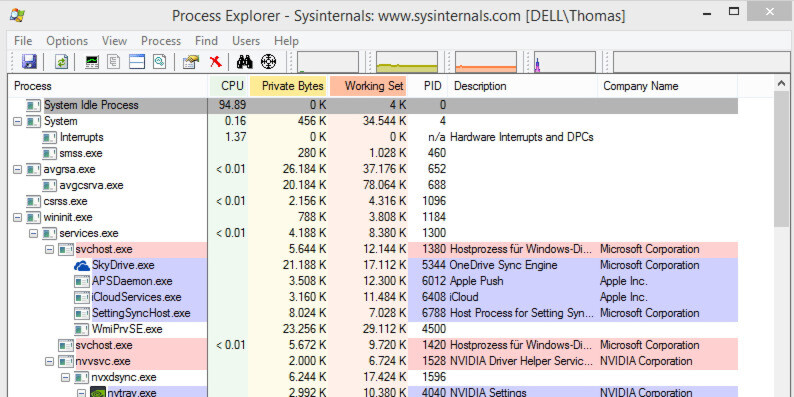
Task: Collapse the avgrsa.exe tree node
Action: 18,170
